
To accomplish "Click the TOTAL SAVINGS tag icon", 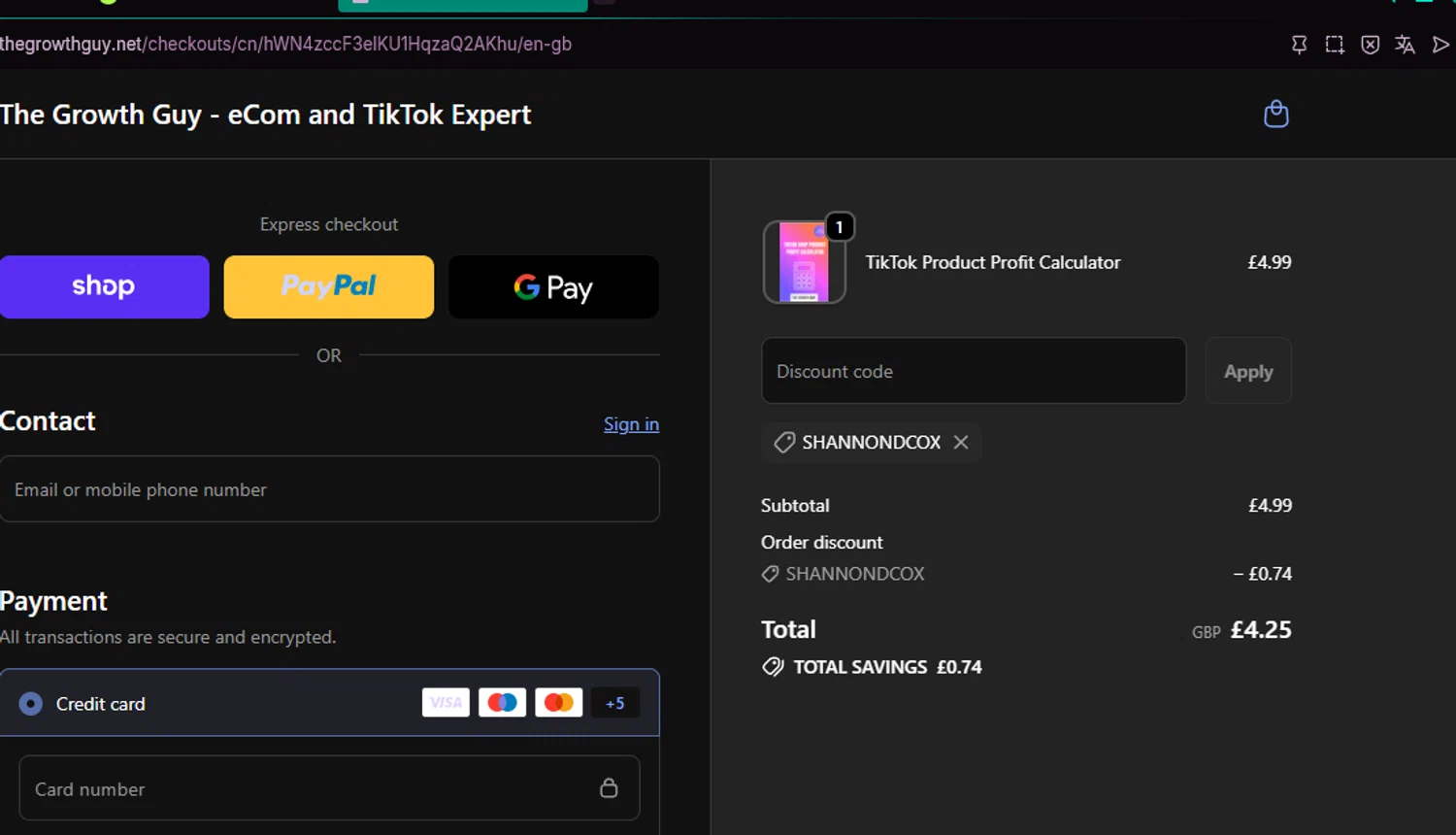I will click(773, 667).
